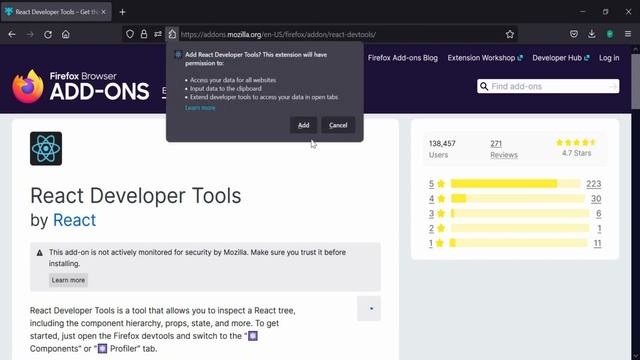Show 1-star reviews via number 1
The image size is (640, 360).
pyautogui.click(x=431, y=243)
